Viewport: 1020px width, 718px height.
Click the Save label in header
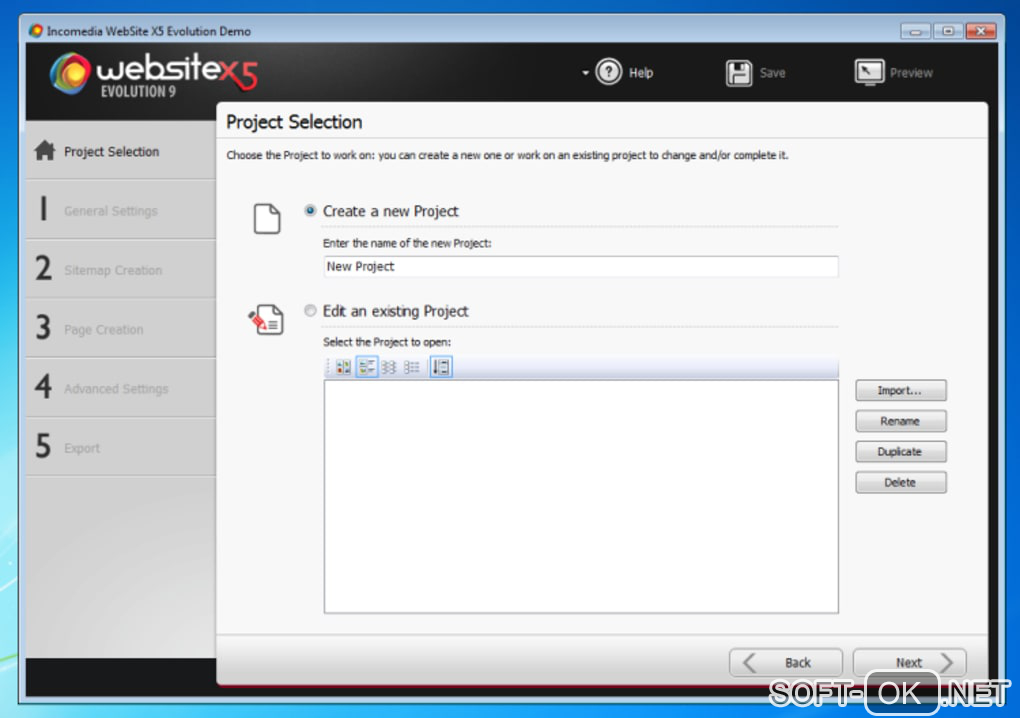(x=772, y=73)
